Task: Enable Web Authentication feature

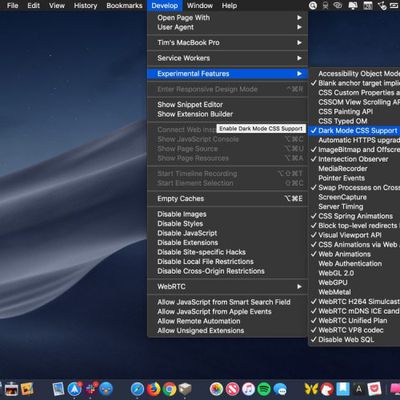Action: pos(354,264)
